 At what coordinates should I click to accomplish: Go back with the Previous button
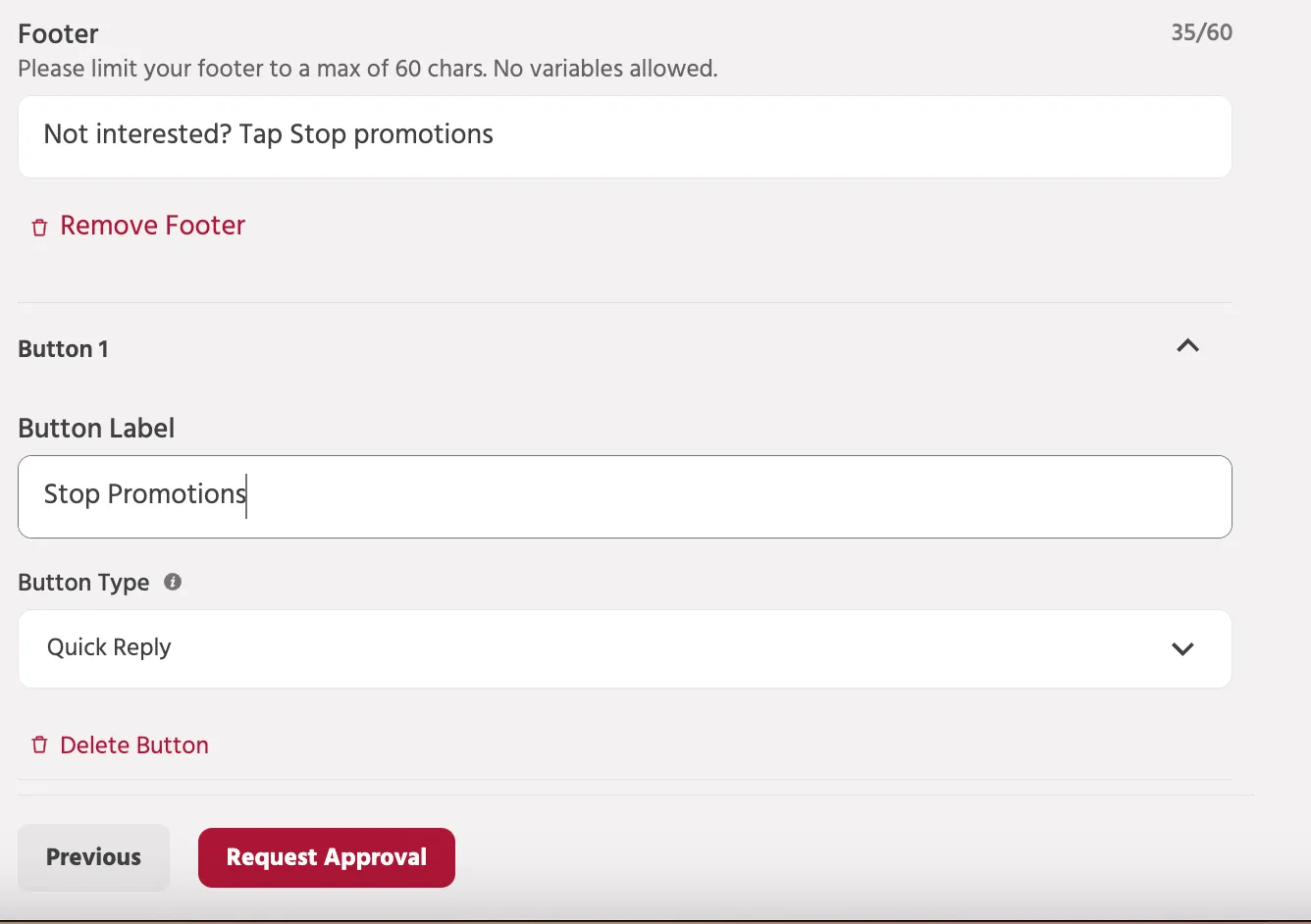(94, 857)
